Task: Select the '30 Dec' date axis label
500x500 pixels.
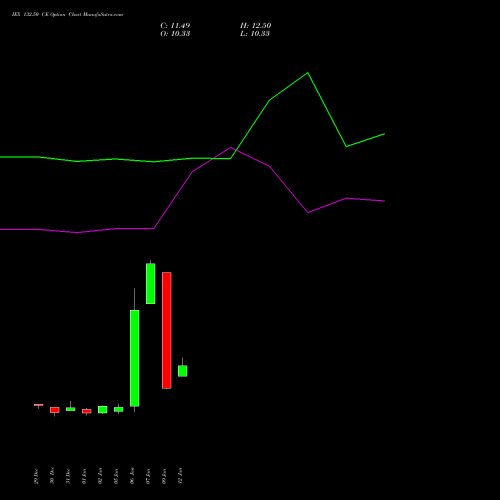Action: point(52,476)
